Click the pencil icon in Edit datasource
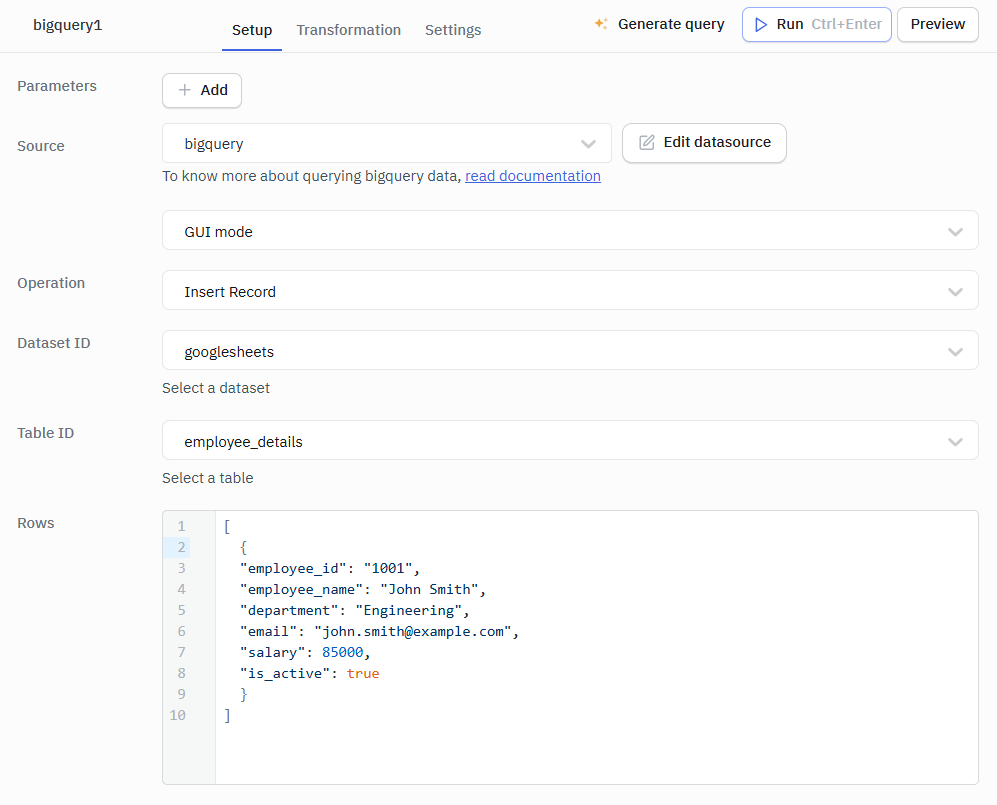This screenshot has height=805, width=997. point(647,142)
